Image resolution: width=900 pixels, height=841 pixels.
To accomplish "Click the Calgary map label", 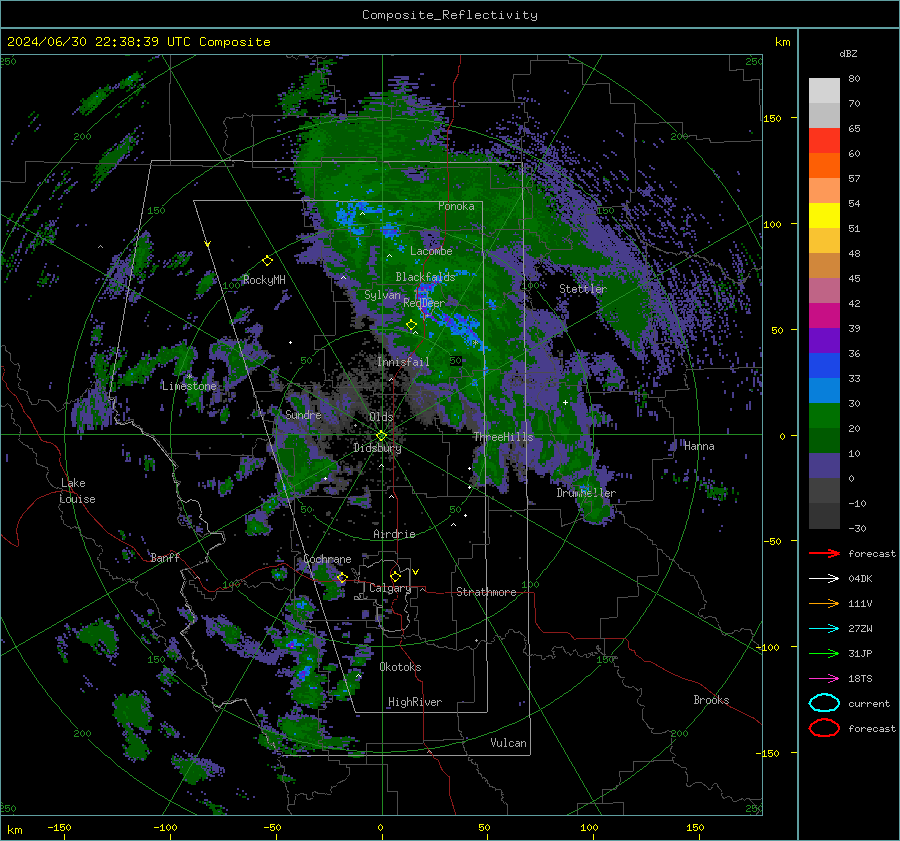I will pos(390,588).
